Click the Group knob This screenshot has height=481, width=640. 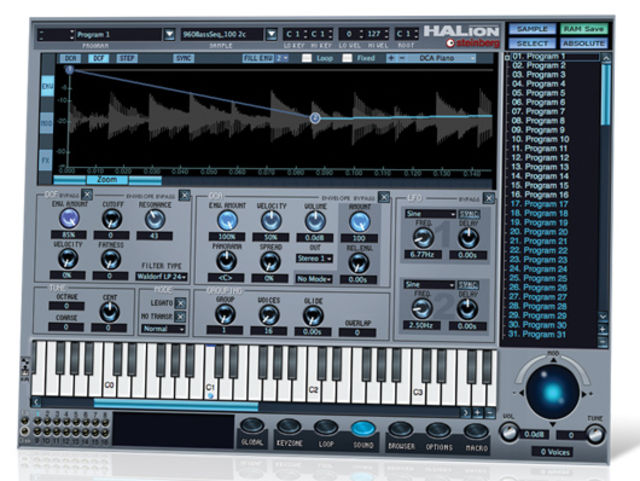pos(224,315)
